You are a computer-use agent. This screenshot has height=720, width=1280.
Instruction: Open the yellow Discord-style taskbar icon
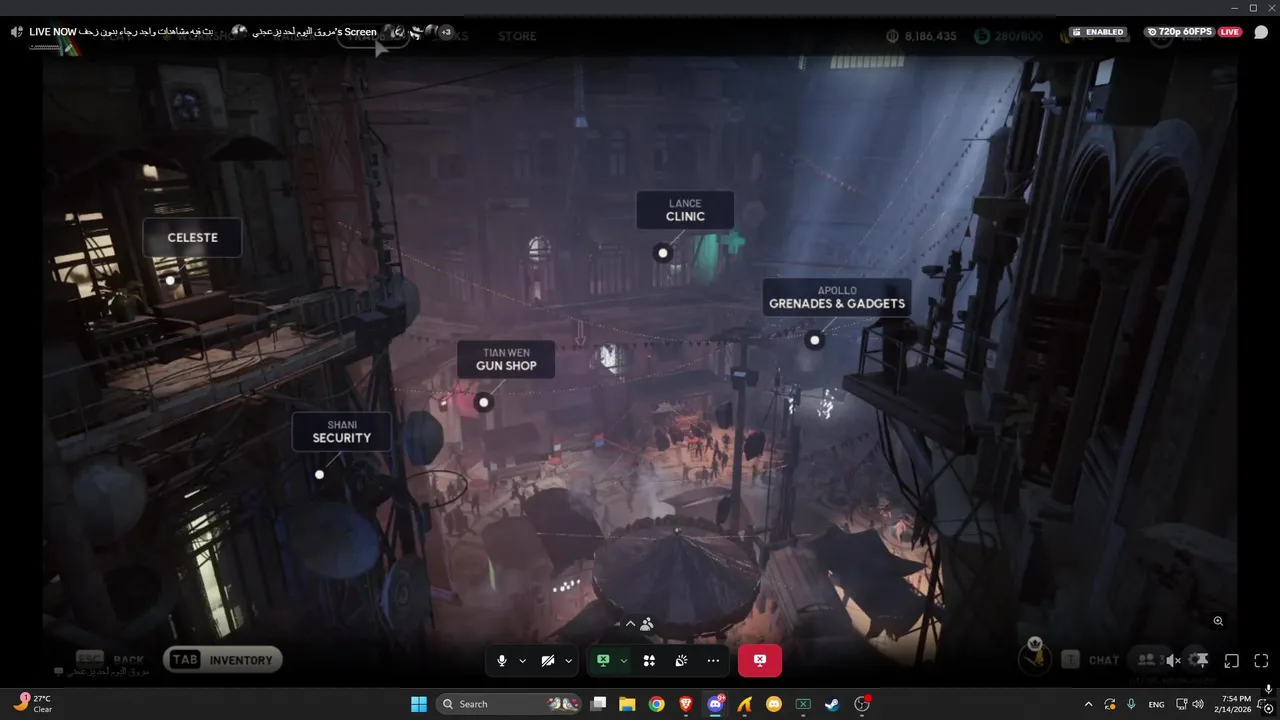tap(773, 704)
